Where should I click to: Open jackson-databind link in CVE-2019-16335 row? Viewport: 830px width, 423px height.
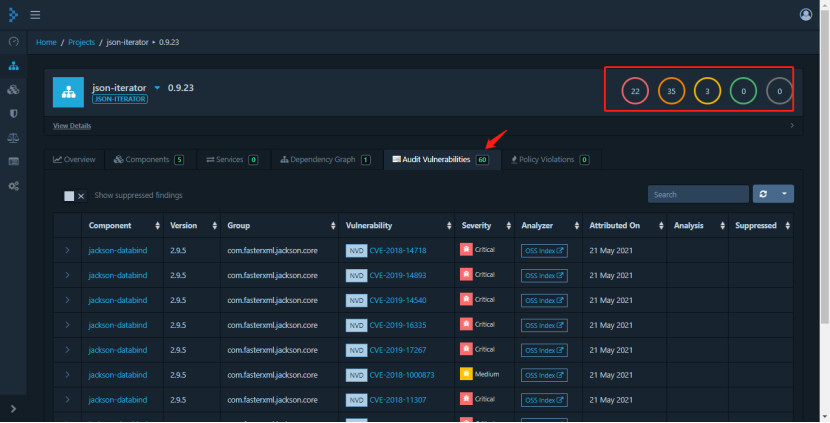118,325
